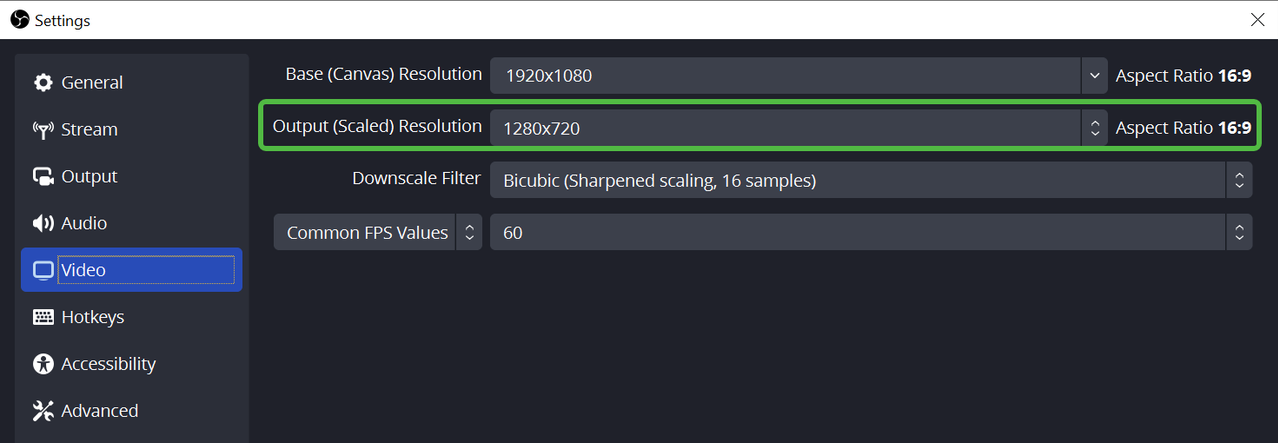Image resolution: width=1278 pixels, height=443 pixels.
Task: Click the Hotkeys keyboard icon
Action: [43, 317]
